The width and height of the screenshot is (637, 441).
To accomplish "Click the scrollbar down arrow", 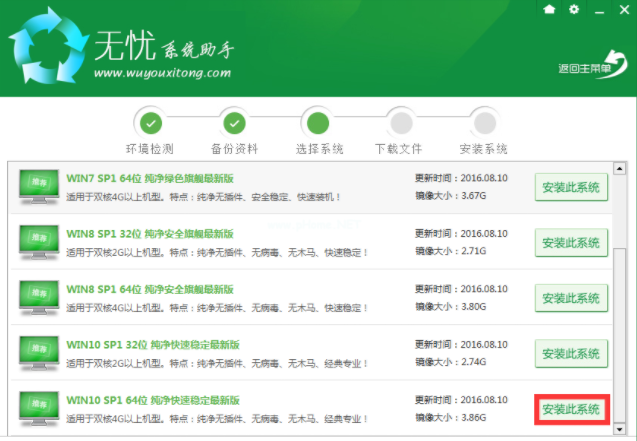I will pos(619,429).
